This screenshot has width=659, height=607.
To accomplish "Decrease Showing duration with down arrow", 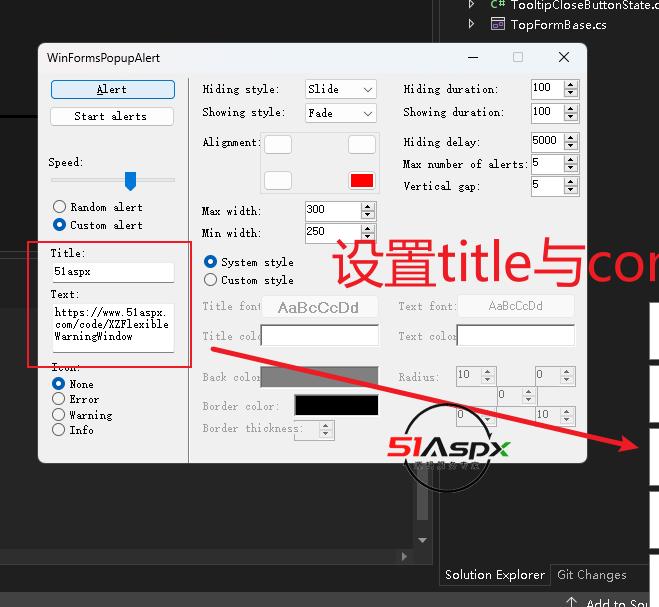I will [x=570, y=117].
